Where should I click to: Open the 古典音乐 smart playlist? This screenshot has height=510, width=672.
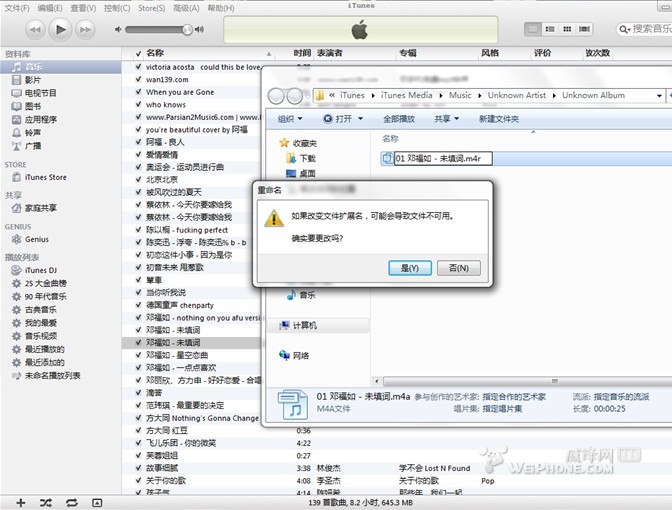point(40,310)
